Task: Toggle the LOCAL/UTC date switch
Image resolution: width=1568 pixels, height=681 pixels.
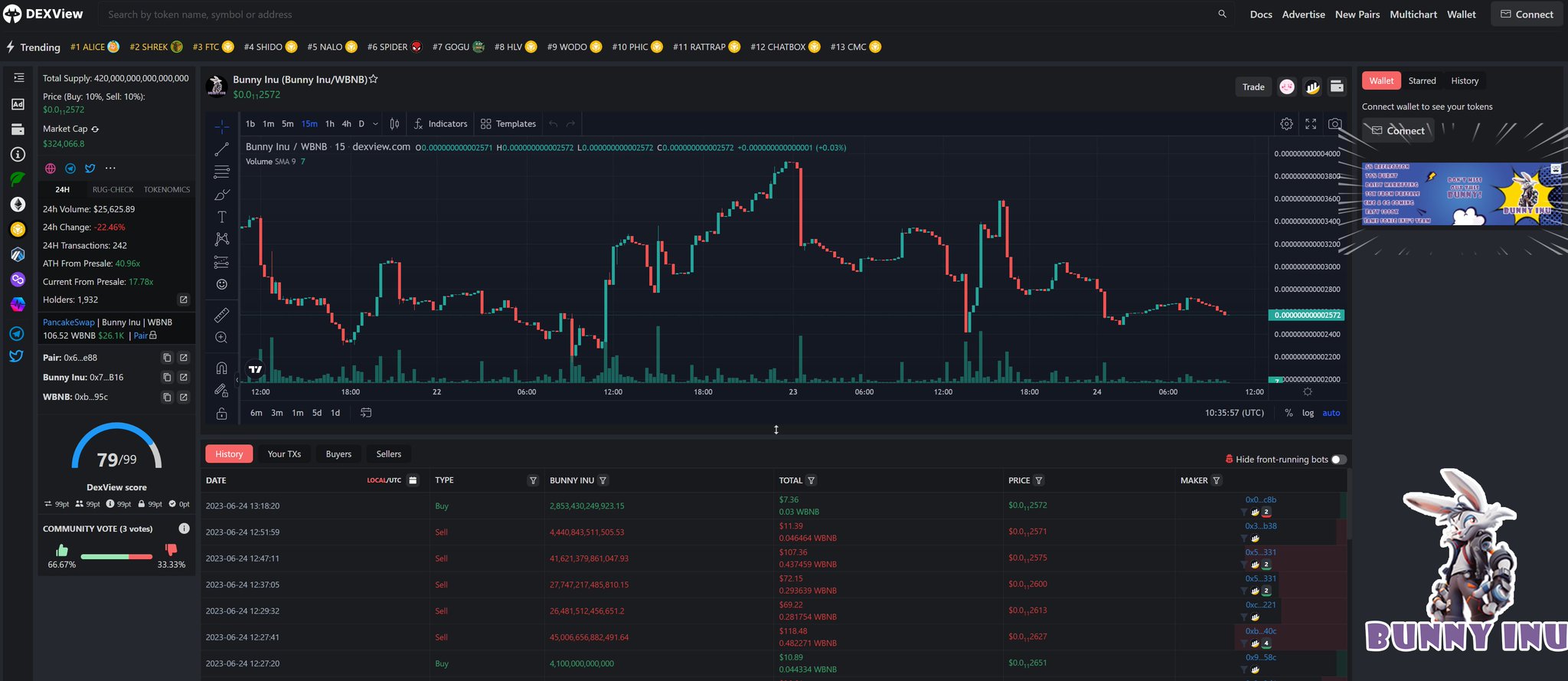Action: 384,480
